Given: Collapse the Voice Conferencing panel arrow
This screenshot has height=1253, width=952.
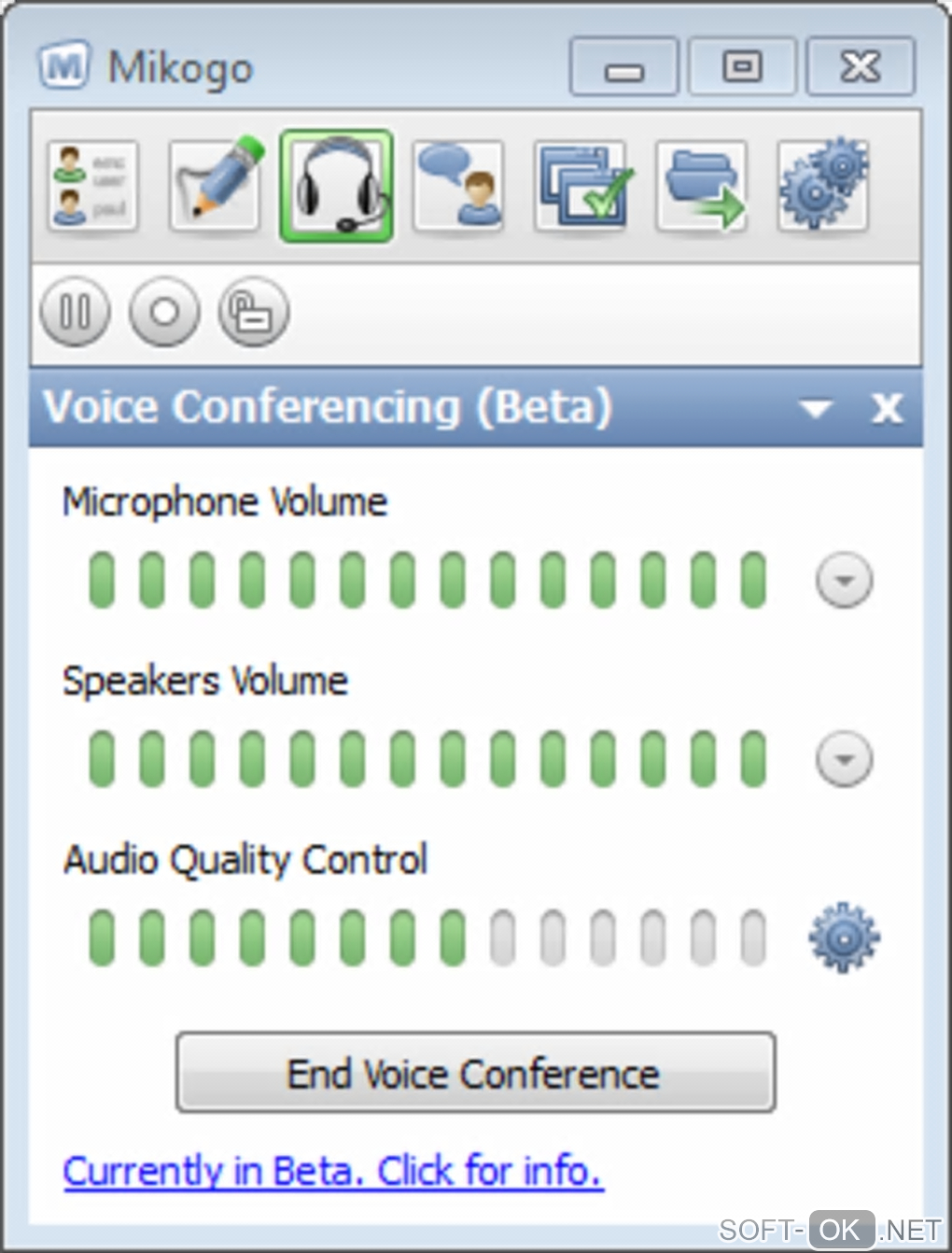Looking at the screenshot, I should [816, 409].
